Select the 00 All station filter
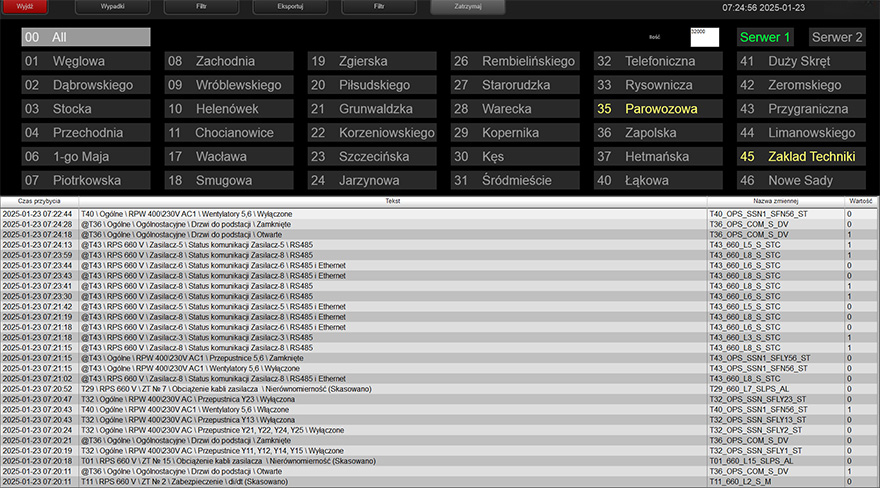Viewport: 880px width, 488px height. (86, 37)
